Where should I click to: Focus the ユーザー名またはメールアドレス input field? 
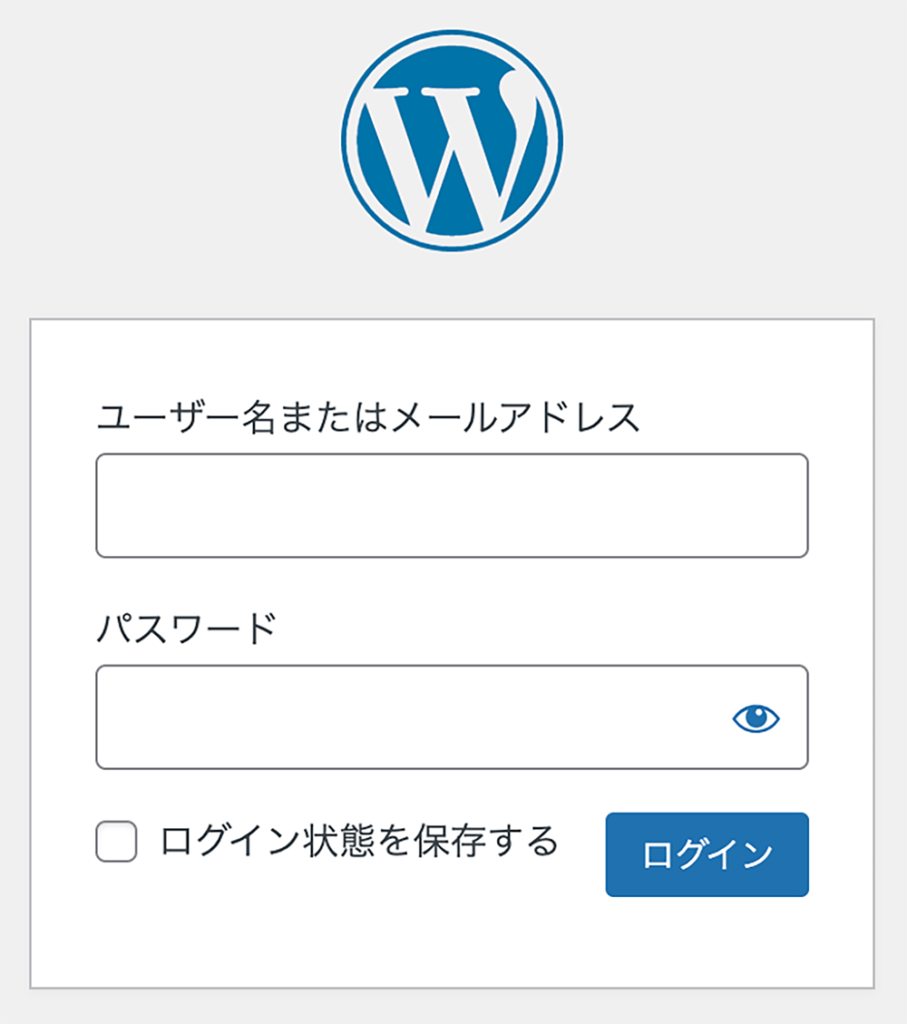(452, 505)
